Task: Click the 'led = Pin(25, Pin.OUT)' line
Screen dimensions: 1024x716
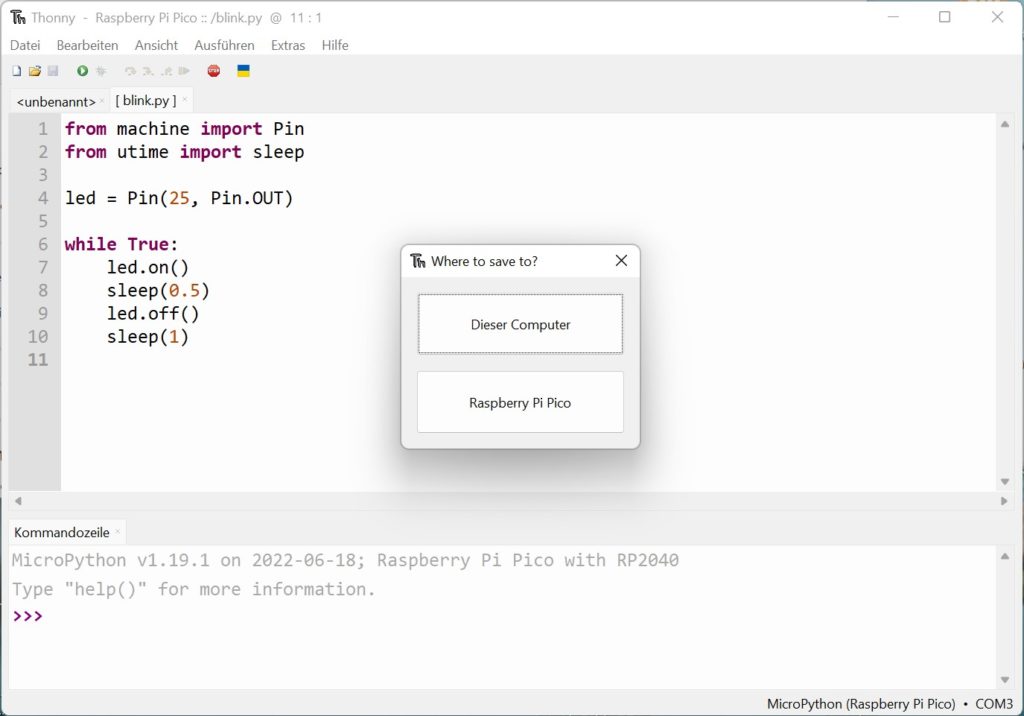Action: click(x=179, y=198)
